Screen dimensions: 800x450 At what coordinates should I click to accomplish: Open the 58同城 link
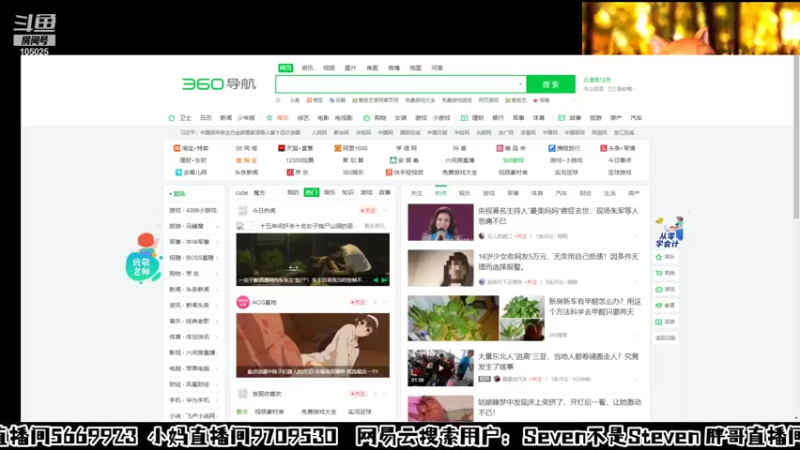coord(246,148)
